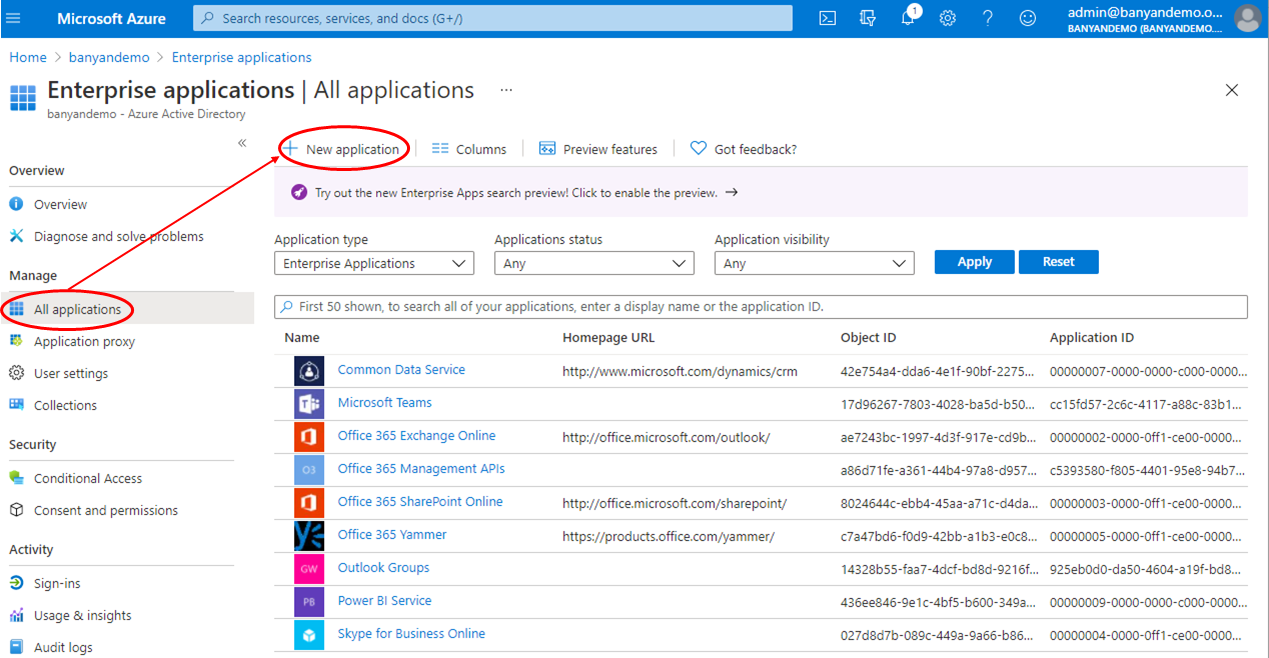This screenshot has width=1269, height=658.
Task: Go to Sign-ins under Activity
Action: point(57,584)
